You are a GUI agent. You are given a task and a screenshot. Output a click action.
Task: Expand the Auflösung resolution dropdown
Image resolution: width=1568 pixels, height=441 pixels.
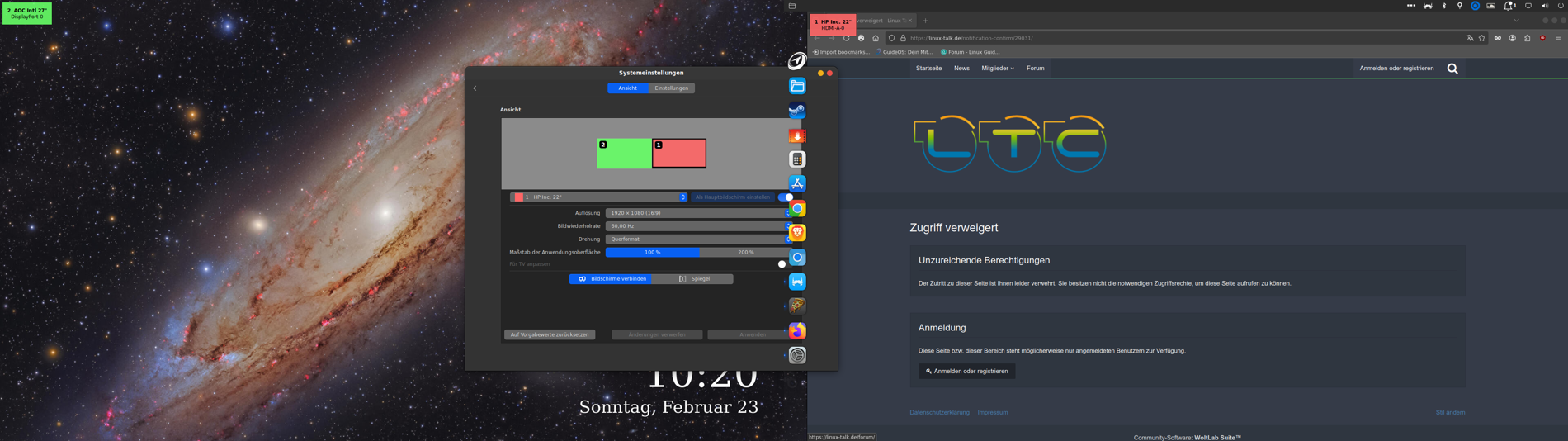pyautogui.click(x=697, y=213)
